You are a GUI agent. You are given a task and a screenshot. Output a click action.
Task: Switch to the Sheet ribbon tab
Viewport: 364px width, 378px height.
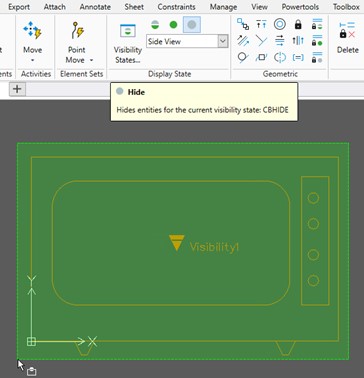pyautogui.click(x=134, y=7)
